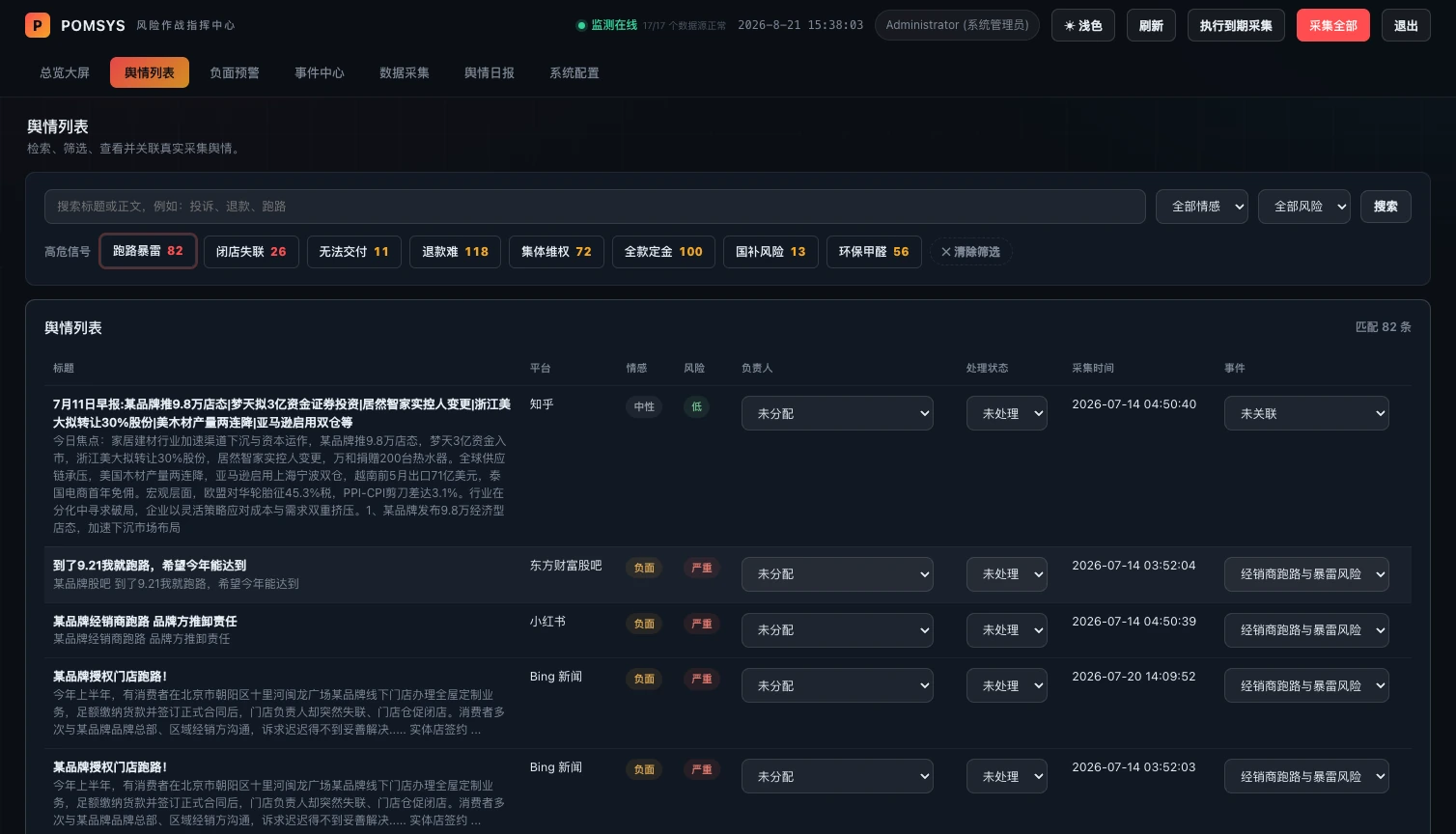Open 负责人 dropdown for 到了9.21我就跑路 row
The image size is (1456, 834).
[x=837, y=574]
